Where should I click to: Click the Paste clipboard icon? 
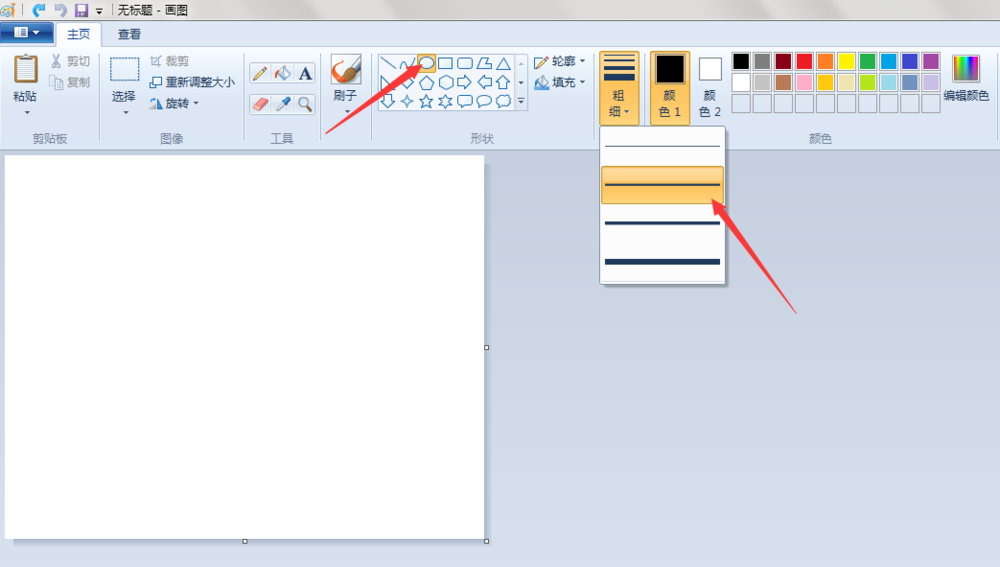pos(26,69)
